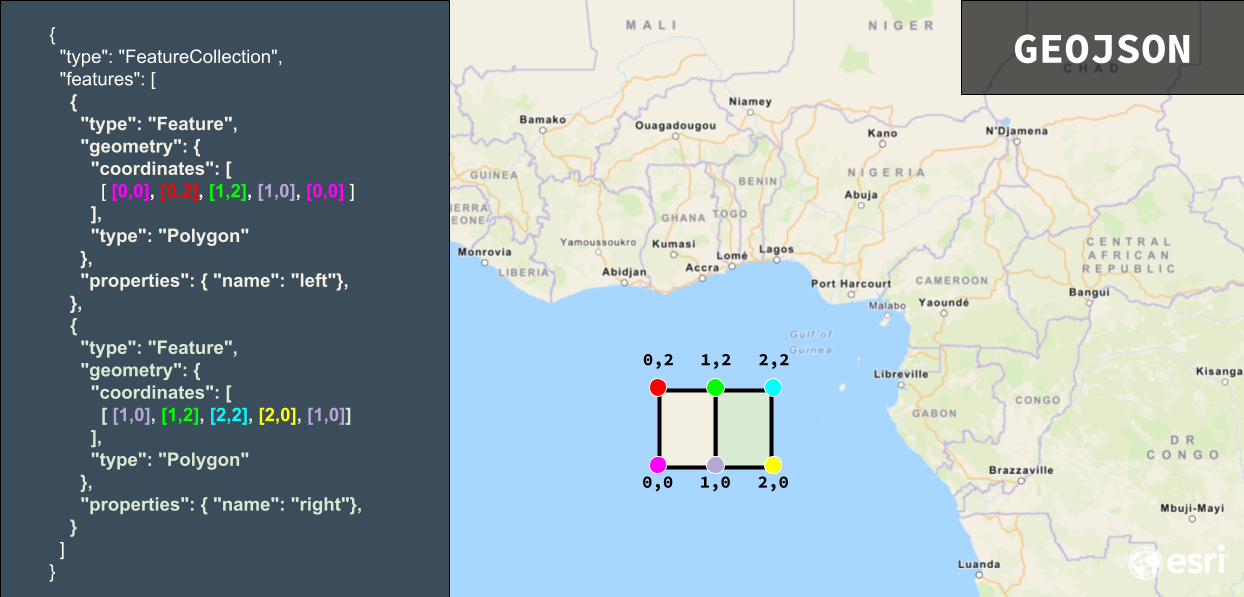Viewport: 1244px width, 597px height.
Task: Click the Libreville city label
Action: pyautogui.click(x=901, y=374)
